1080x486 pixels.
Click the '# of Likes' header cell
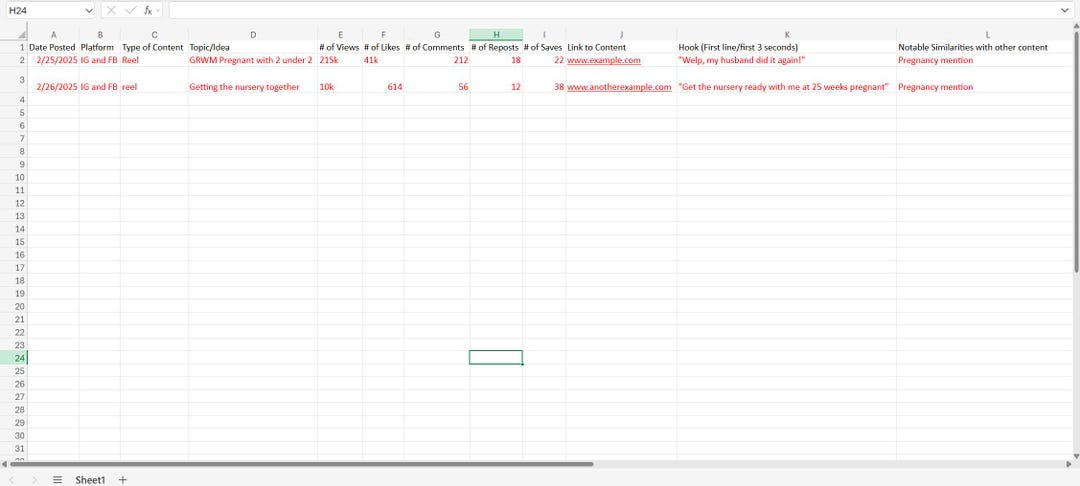pos(383,47)
